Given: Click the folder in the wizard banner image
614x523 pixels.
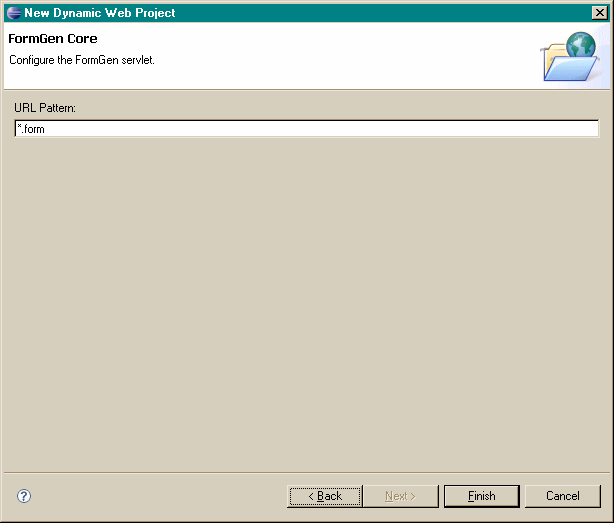Looking at the screenshot, I should [565, 65].
